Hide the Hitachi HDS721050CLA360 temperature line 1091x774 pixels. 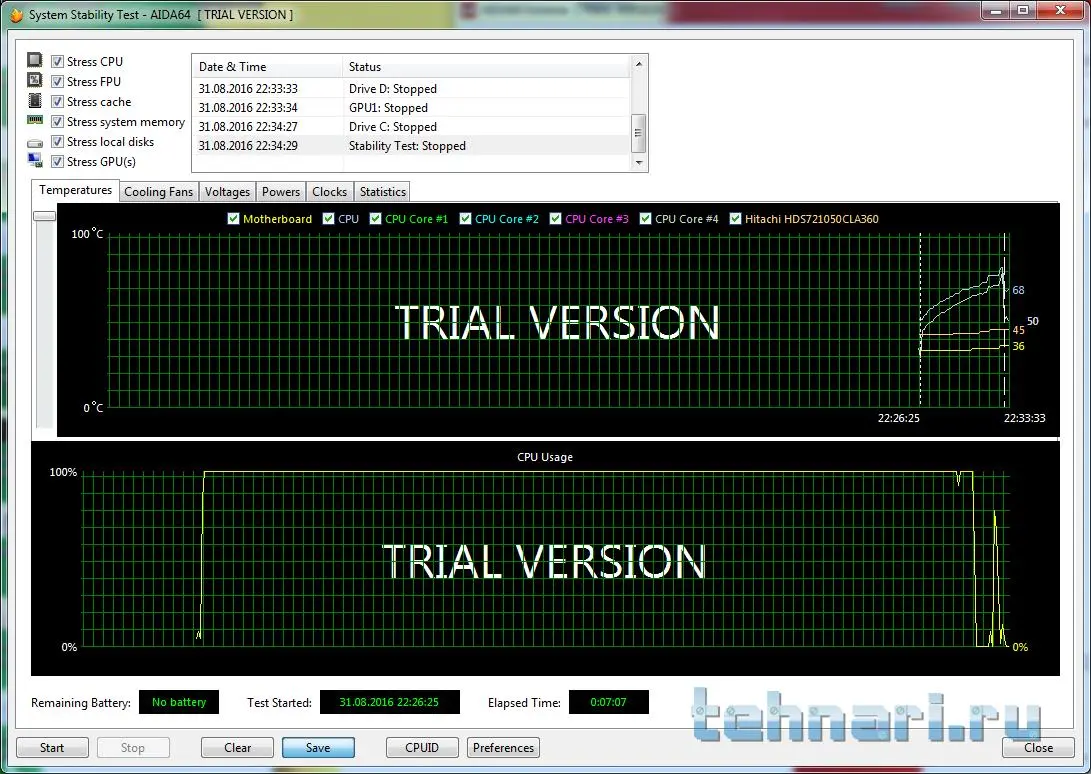coord(735,219)
